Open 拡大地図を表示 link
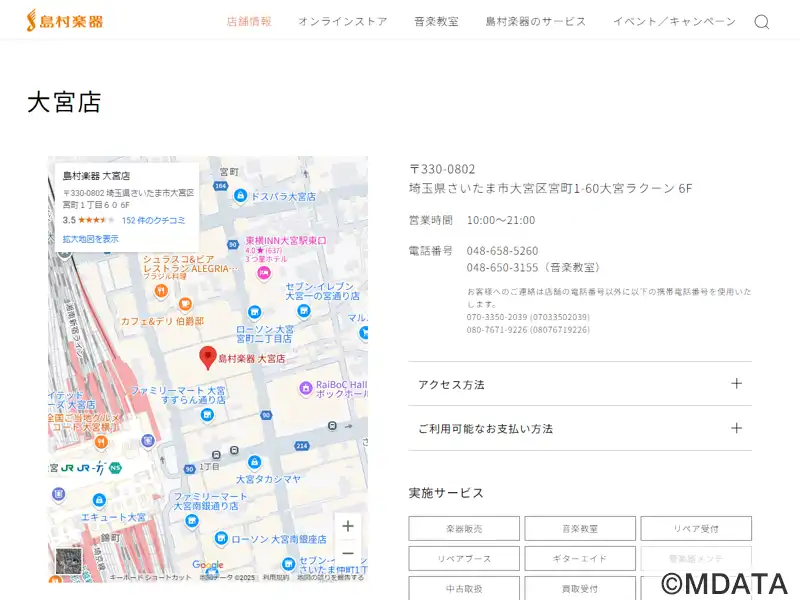The height and width of the screenshot is (600, 800). (90, 239)
